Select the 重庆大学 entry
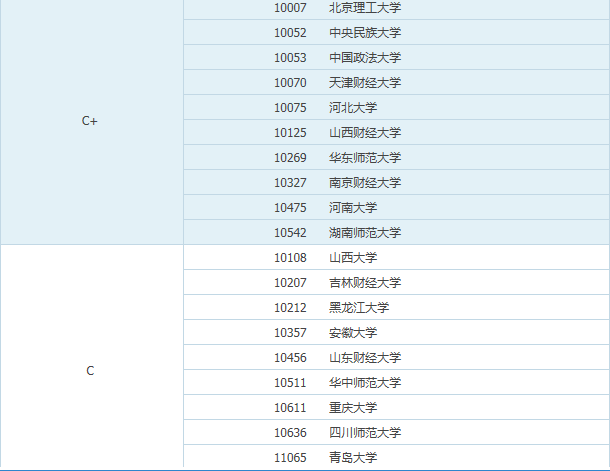This screenshot has height=471, width=610. point(353,407)
